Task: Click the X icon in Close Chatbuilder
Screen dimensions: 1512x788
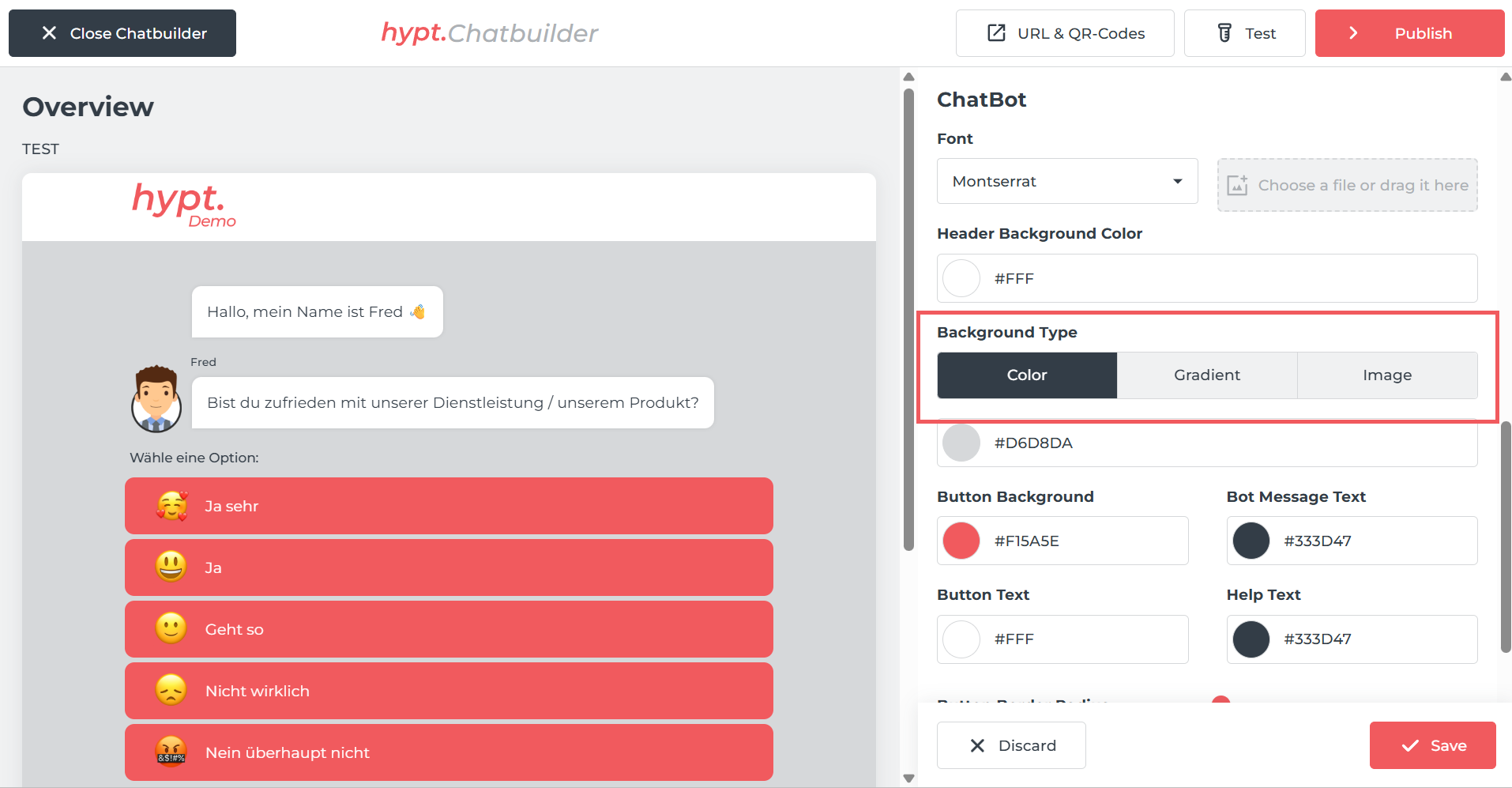Action: click(49, 33)
